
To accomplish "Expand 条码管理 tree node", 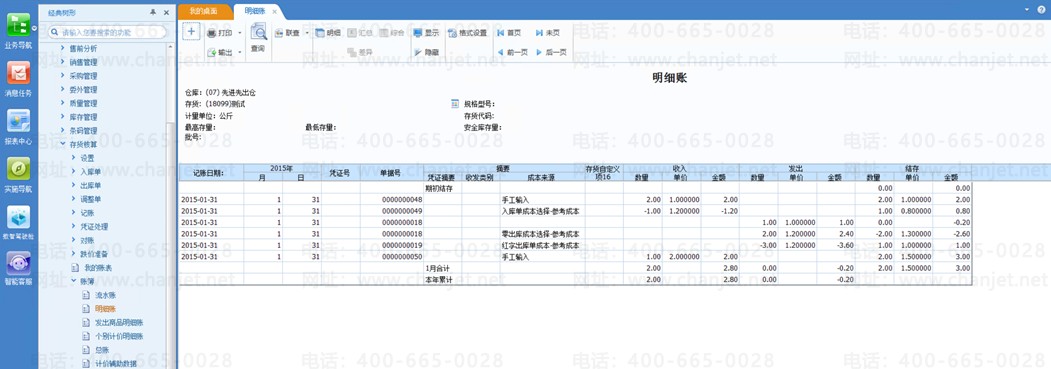I will click(63, 131).
